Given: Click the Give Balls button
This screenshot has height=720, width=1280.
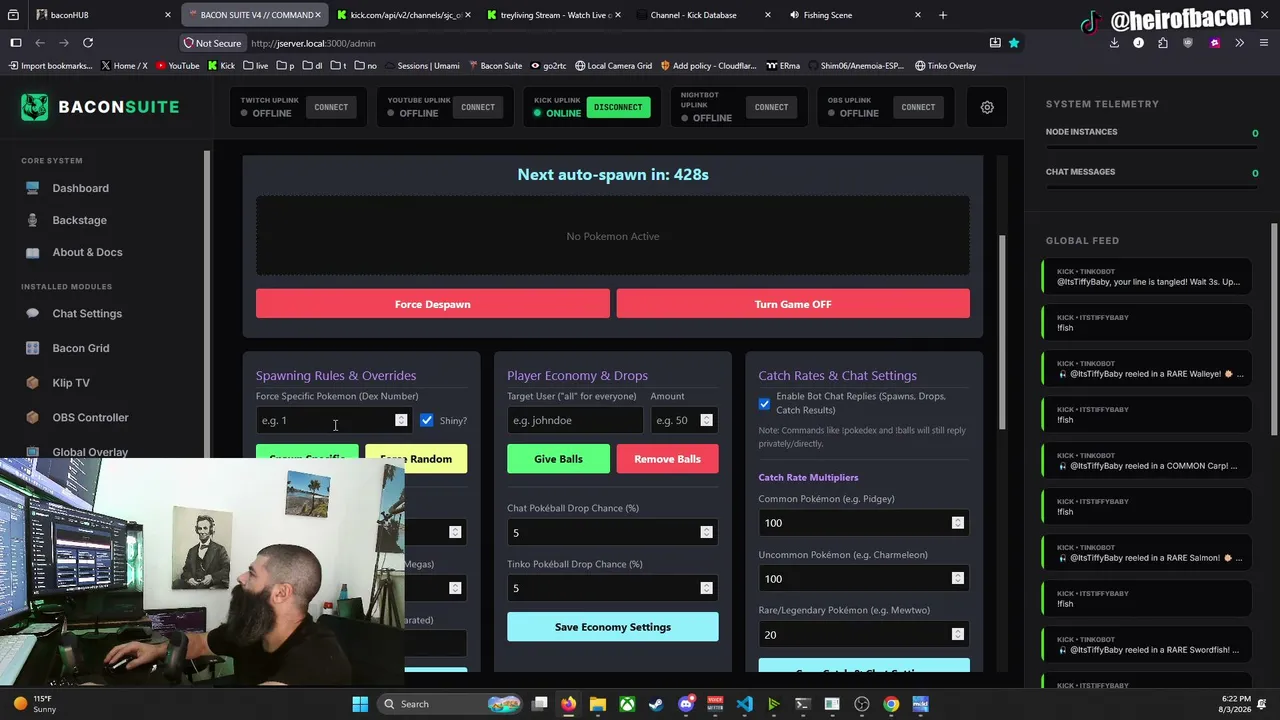Looking at the screenshot, I should click(x=558, y=459).
